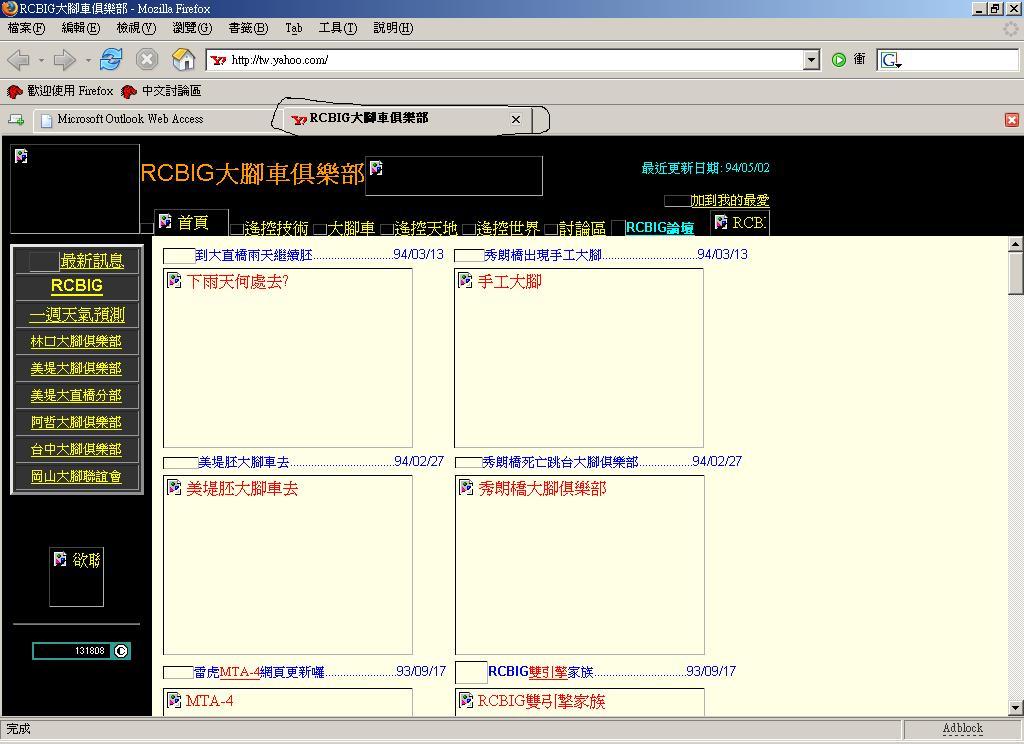Click the vertical scrollbar down arrow
Image resolution: width=1024 pixels, height=744 pixels.
pyautogui.click(x=1016, y=708)
